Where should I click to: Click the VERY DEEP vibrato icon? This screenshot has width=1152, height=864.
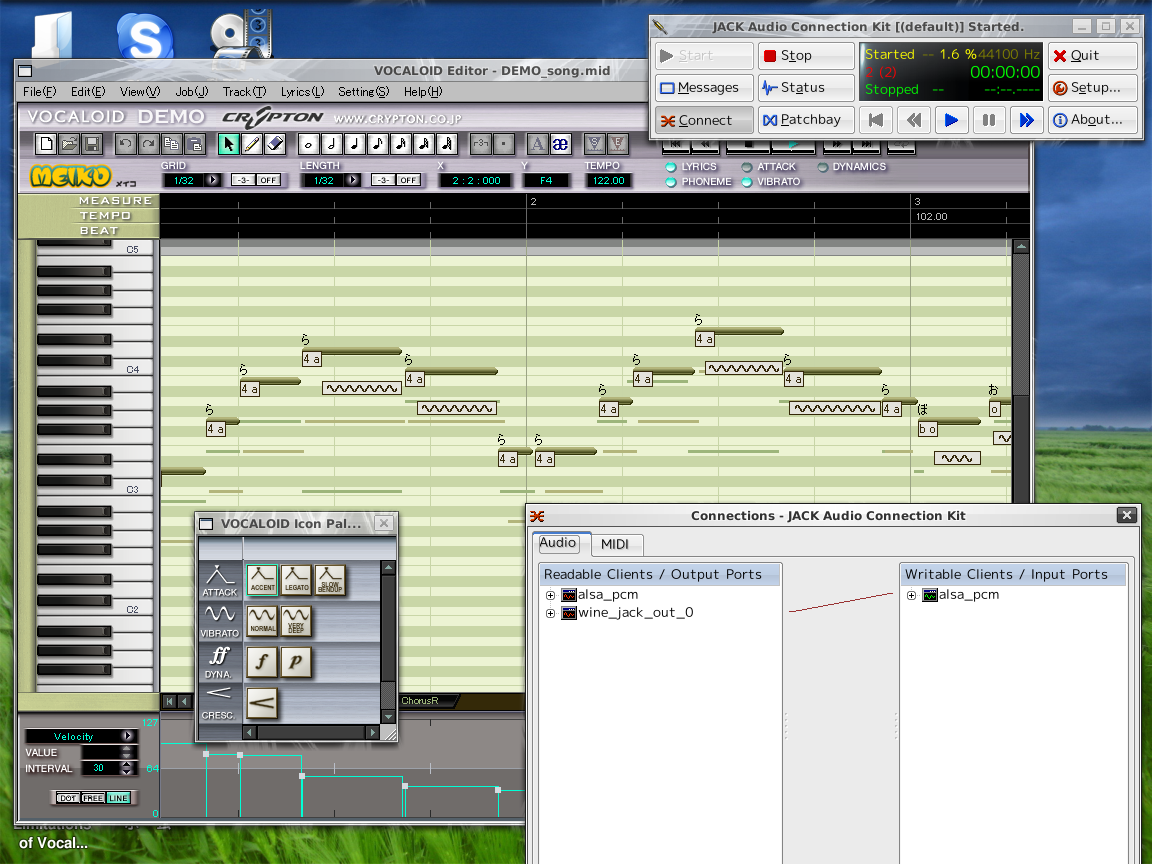click(296, 621)
